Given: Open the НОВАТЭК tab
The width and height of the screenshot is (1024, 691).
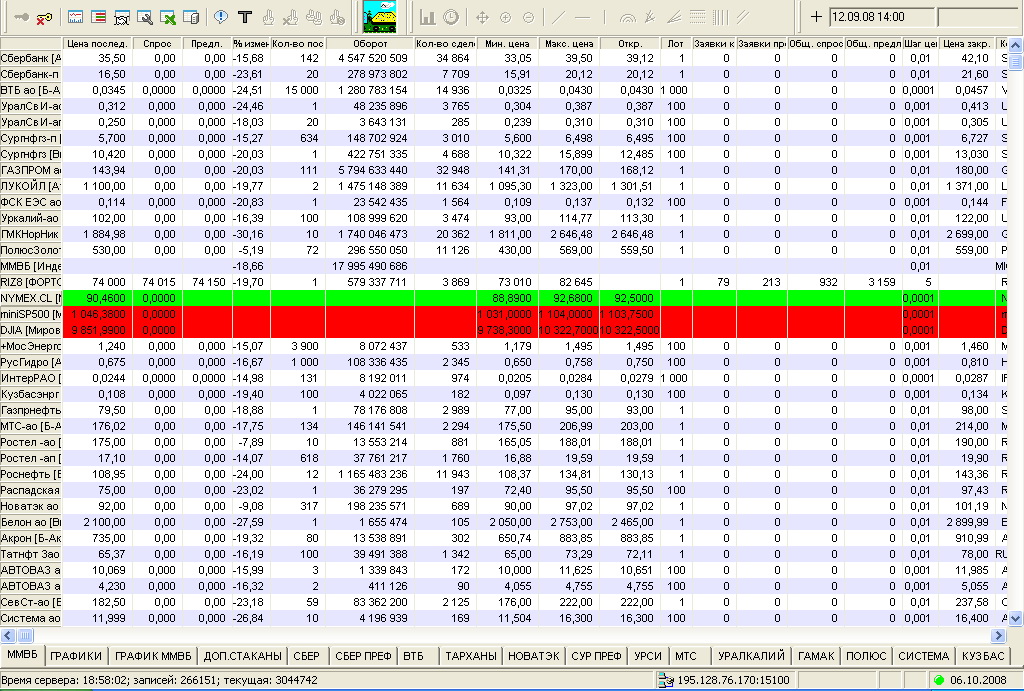Looking at the screenshot, I should tap(534, 656).
